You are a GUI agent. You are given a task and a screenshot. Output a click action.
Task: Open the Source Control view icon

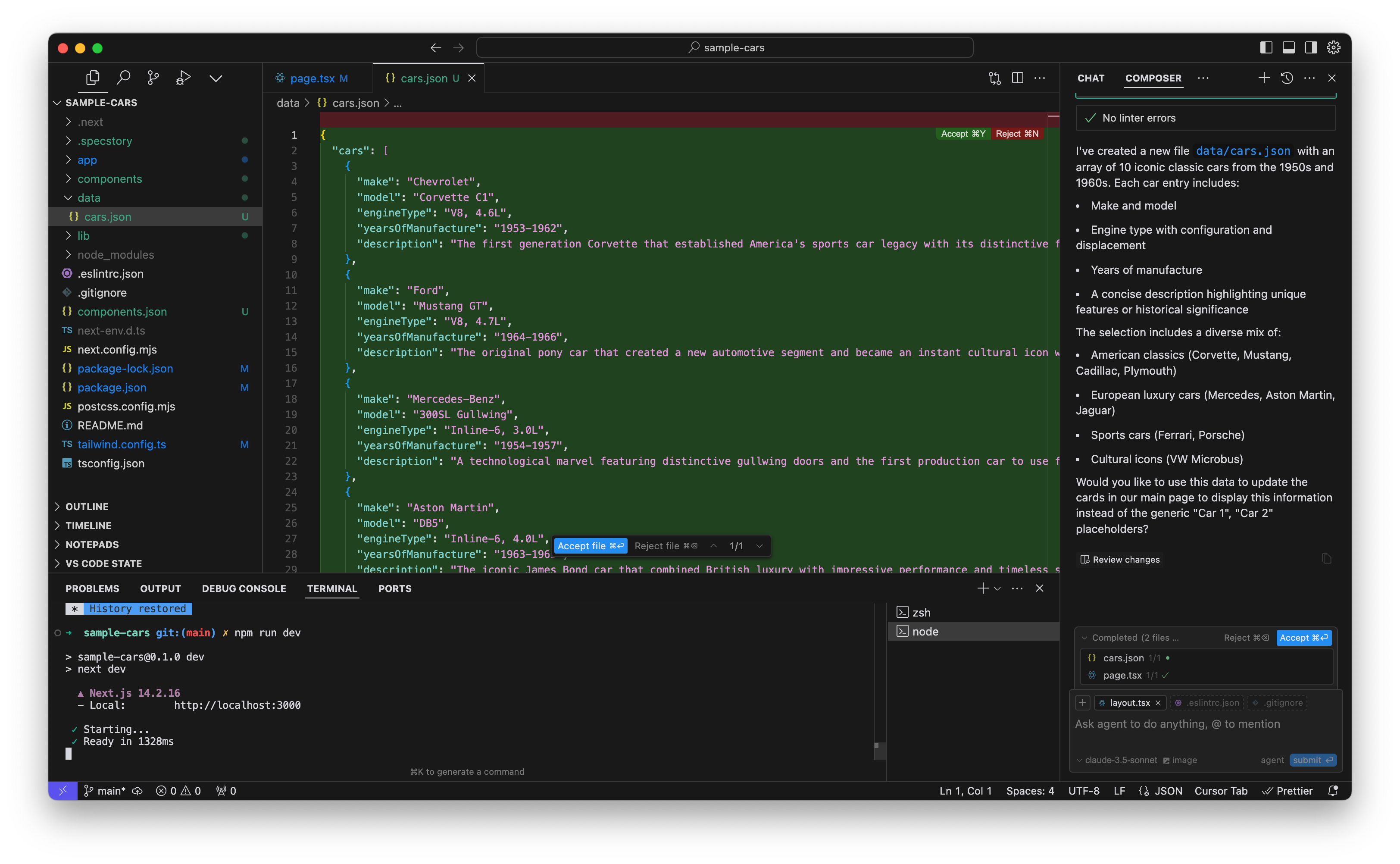[153, 78]
